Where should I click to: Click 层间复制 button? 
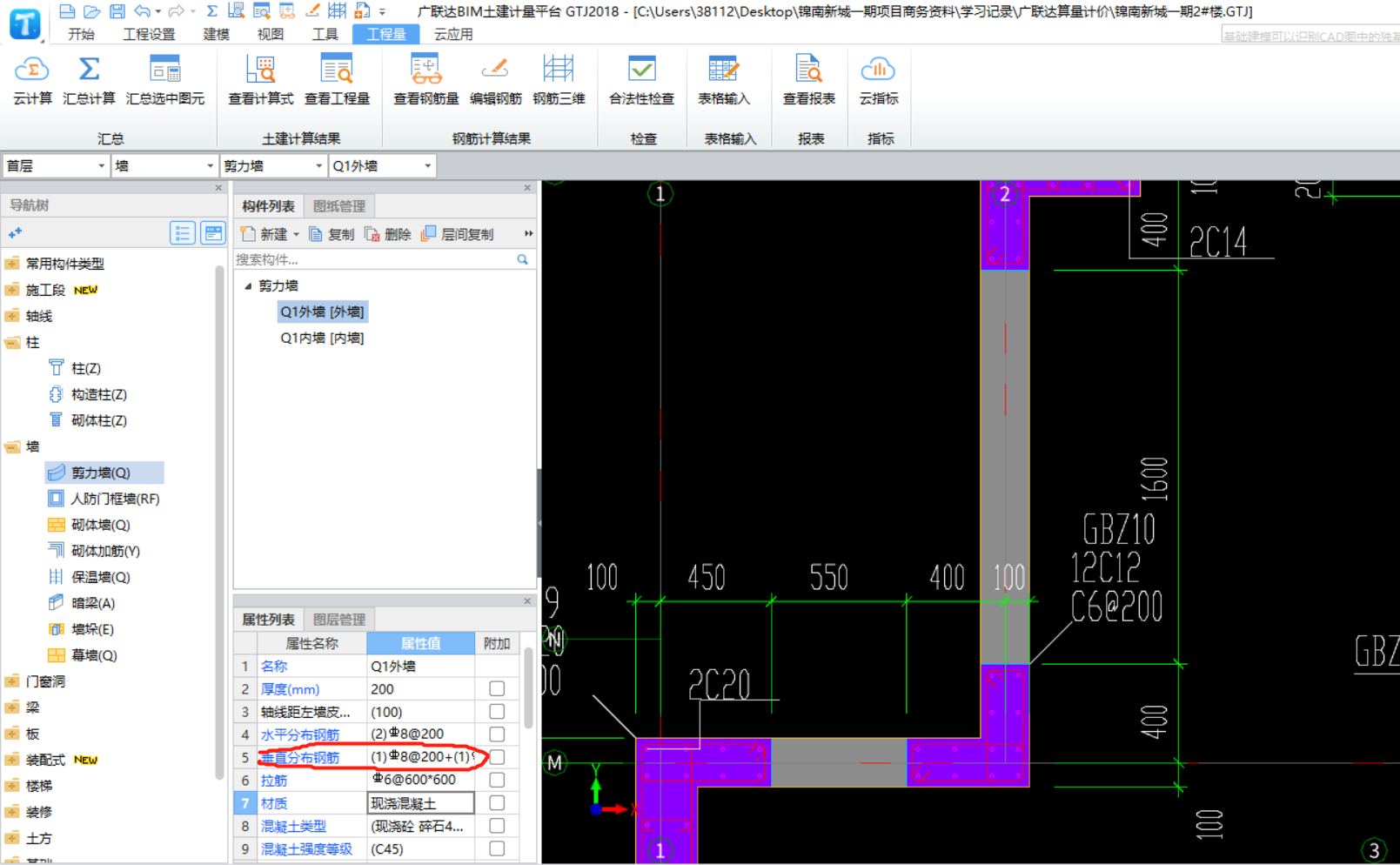click(458, 234)
